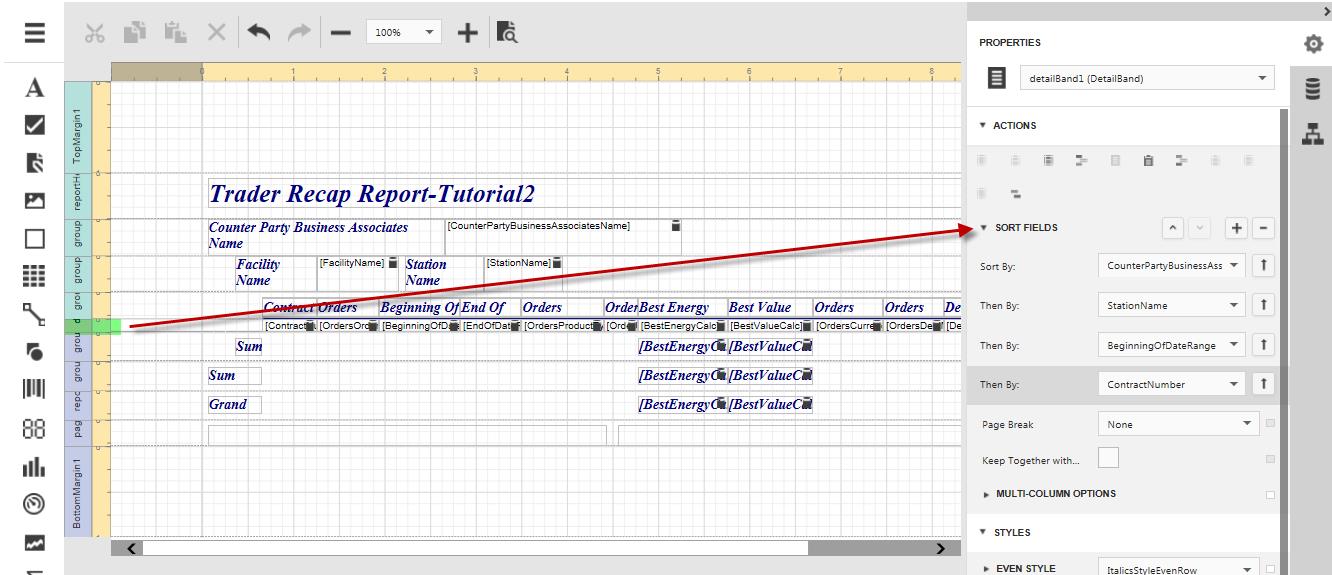Viewport: 1332px width, 575px height.
Task: Click the Cut icon in the toolbar
Action: (95, 32)
